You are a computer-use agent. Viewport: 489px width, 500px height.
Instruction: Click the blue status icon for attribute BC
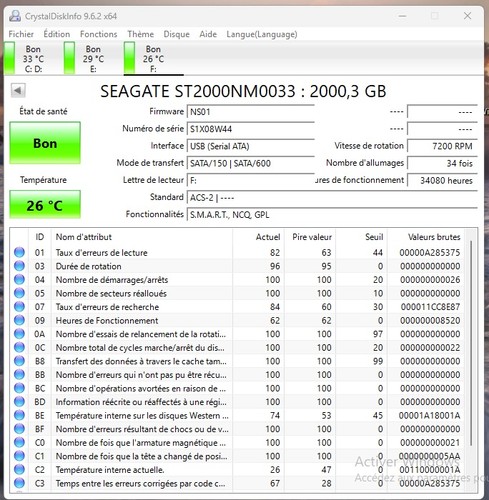point(19,388)
